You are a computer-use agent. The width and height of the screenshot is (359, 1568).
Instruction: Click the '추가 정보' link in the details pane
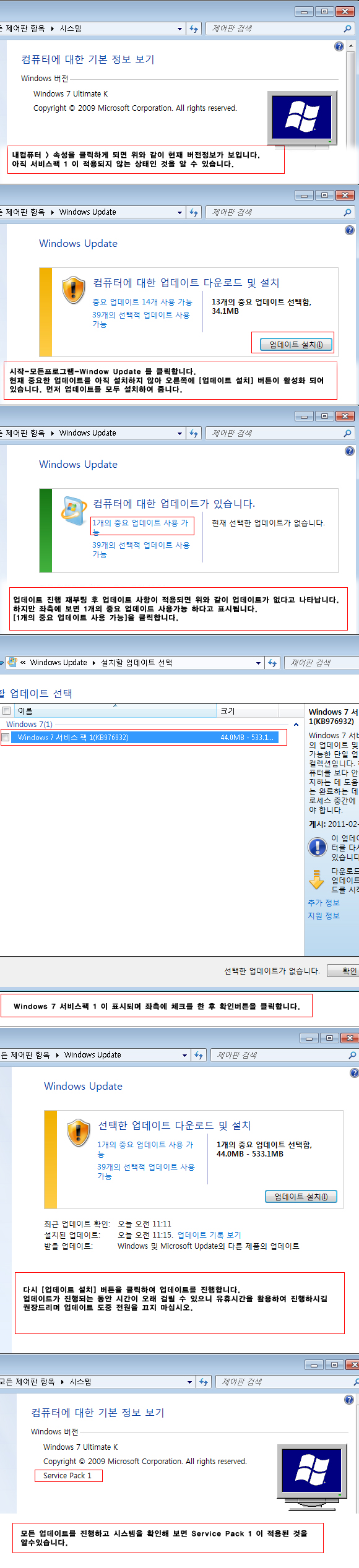click(324, 903)
